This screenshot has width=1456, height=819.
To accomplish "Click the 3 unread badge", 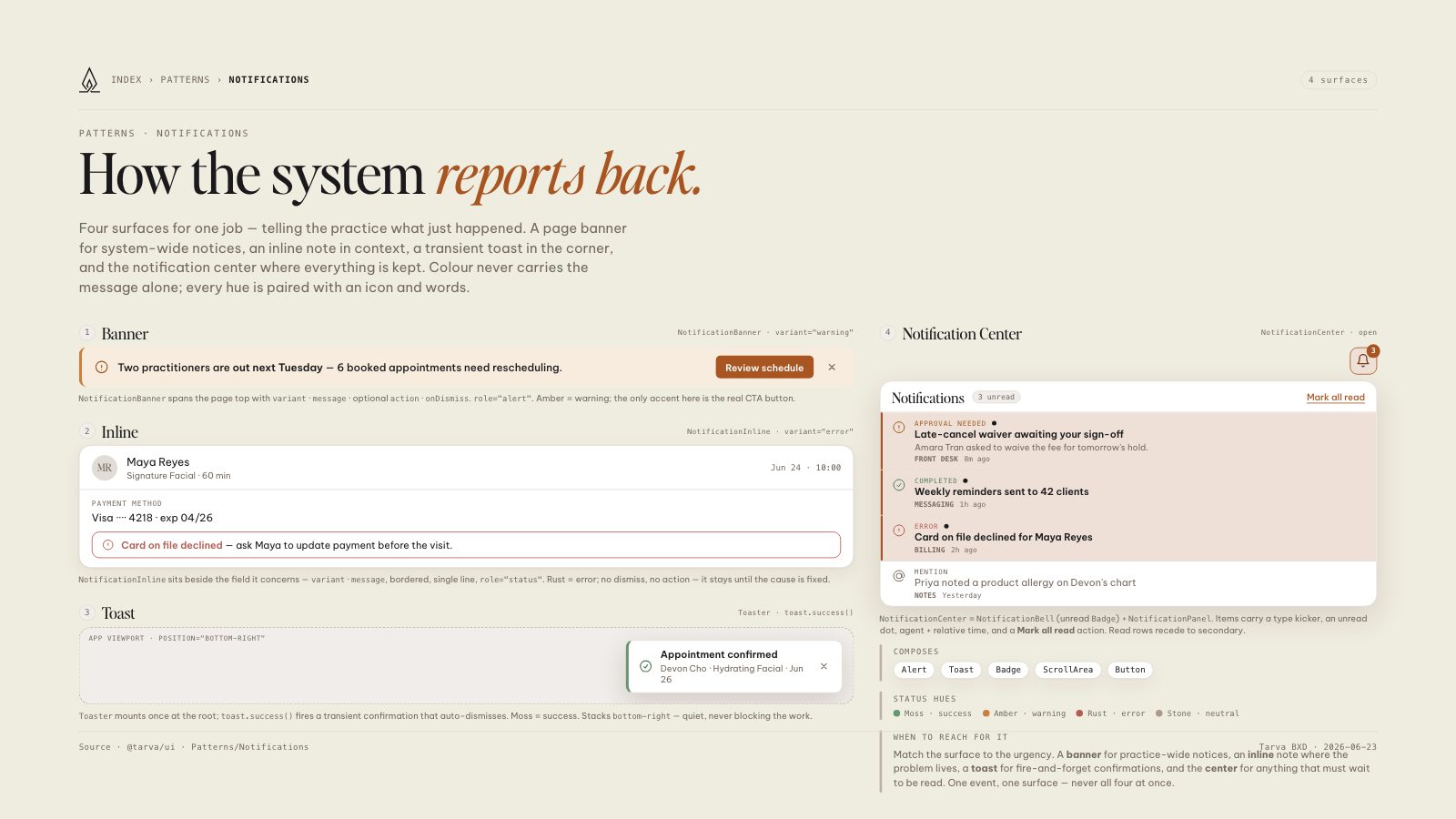I will point(996,397).
